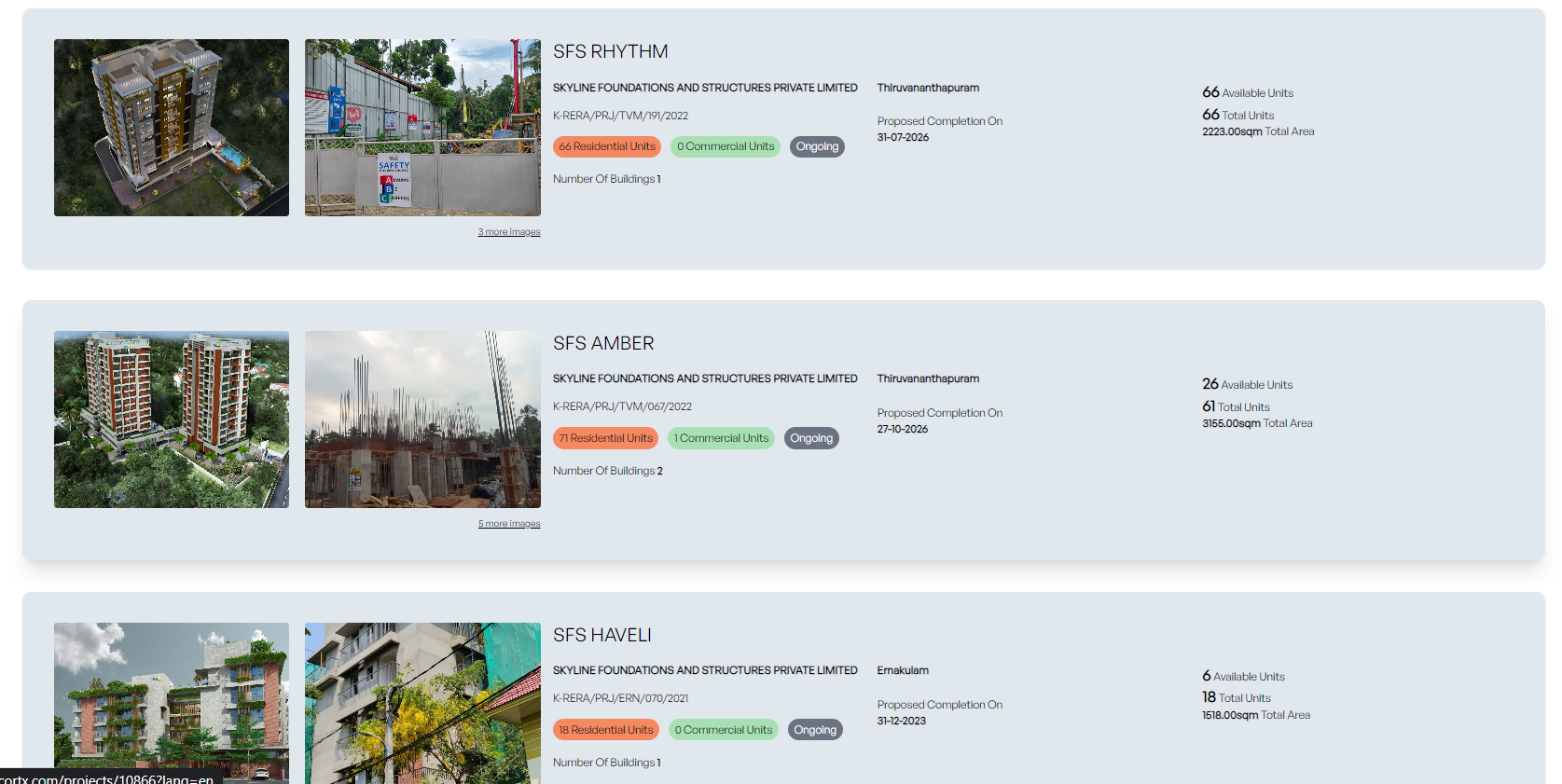View SFS AMBER twin towers render thumbnail
The image size is (1562, 784).
click(172, 420)
